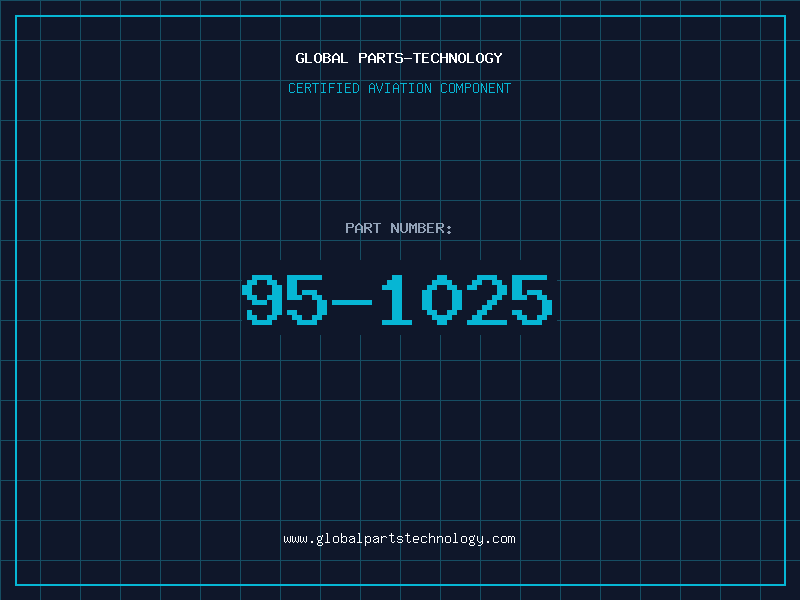
Task: Click the PART NUMBER: label
Action: pos(399,228)
